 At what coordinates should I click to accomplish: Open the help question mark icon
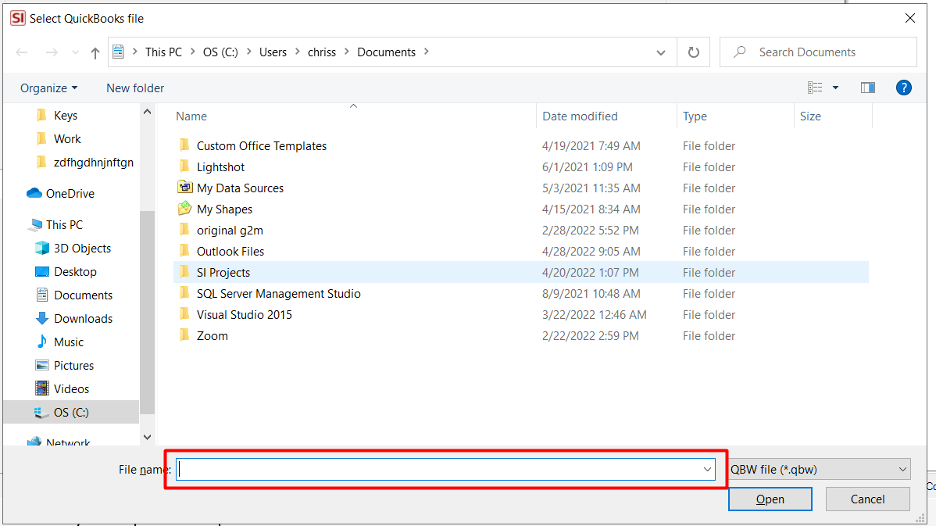[904, 88]
